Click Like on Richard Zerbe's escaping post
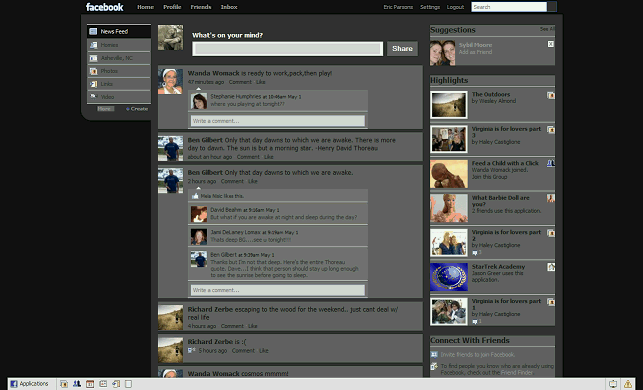 (x=253, y=326)
